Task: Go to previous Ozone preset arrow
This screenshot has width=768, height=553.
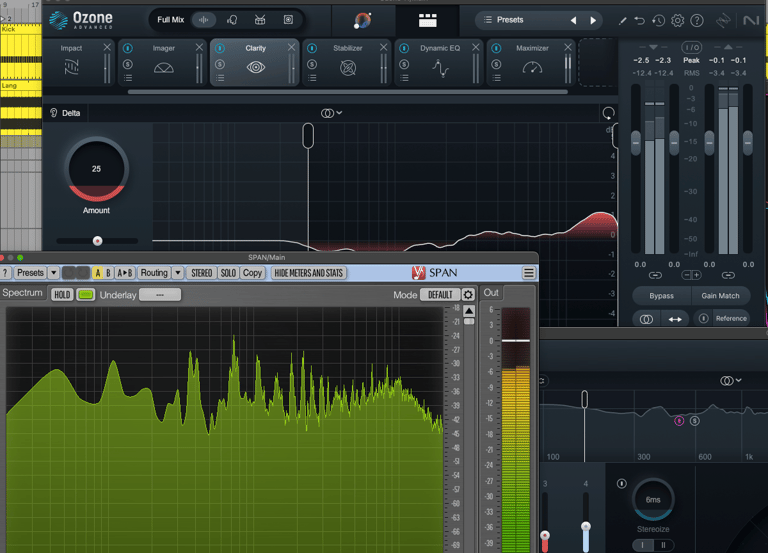Action: click(573, 20)
